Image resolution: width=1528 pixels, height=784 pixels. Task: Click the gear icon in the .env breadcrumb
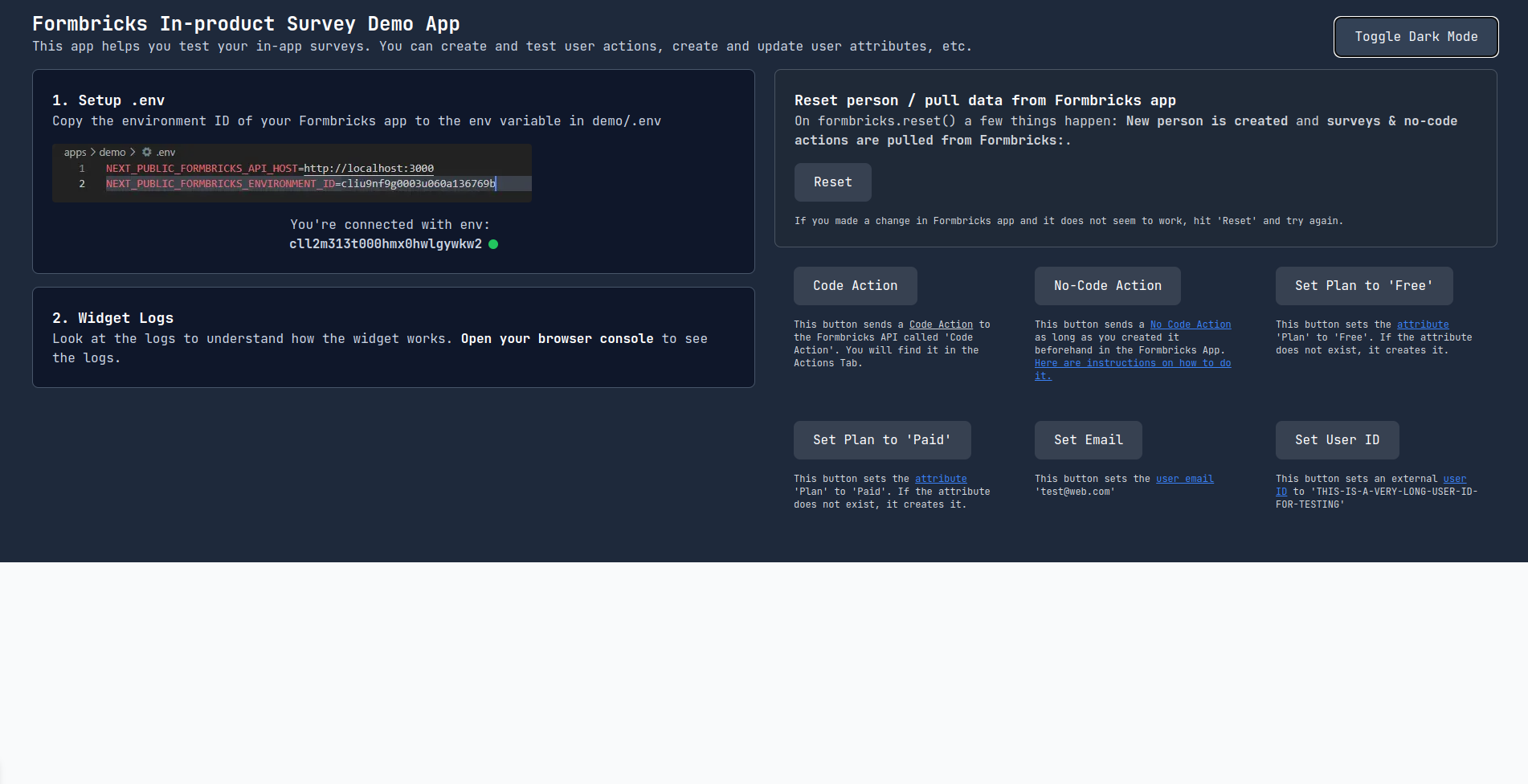(146, 151)
